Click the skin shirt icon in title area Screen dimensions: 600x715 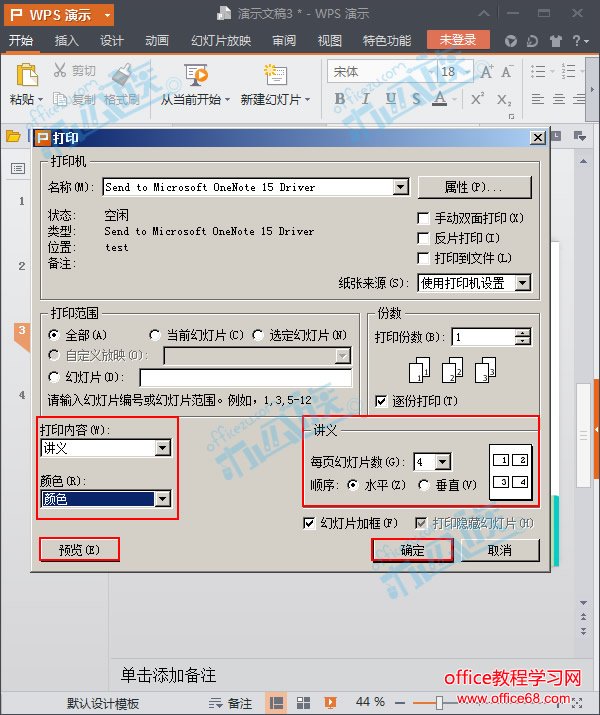point(555,41)
